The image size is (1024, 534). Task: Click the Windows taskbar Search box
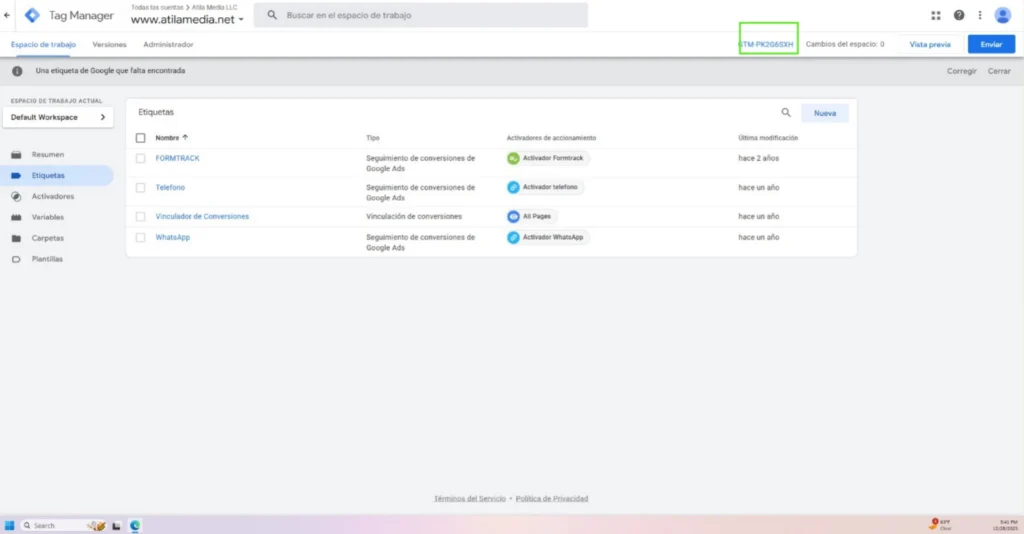[x=63, y=526]
